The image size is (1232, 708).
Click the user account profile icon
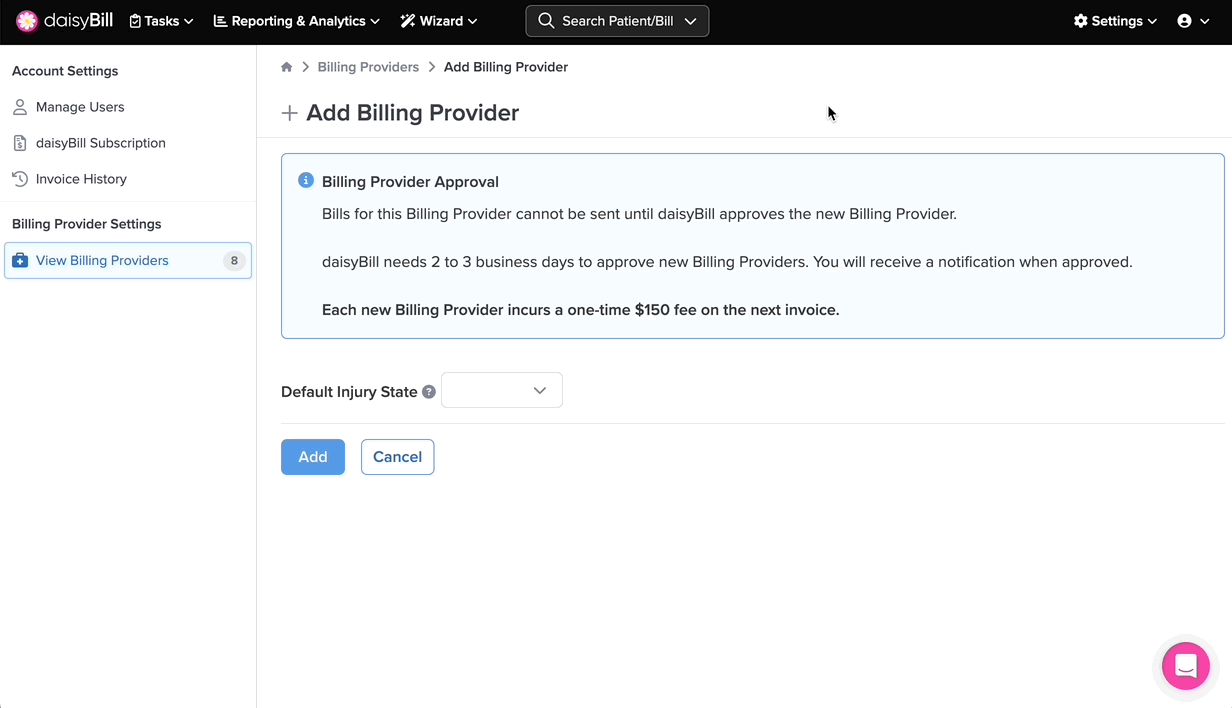[x=1185, y=21]
